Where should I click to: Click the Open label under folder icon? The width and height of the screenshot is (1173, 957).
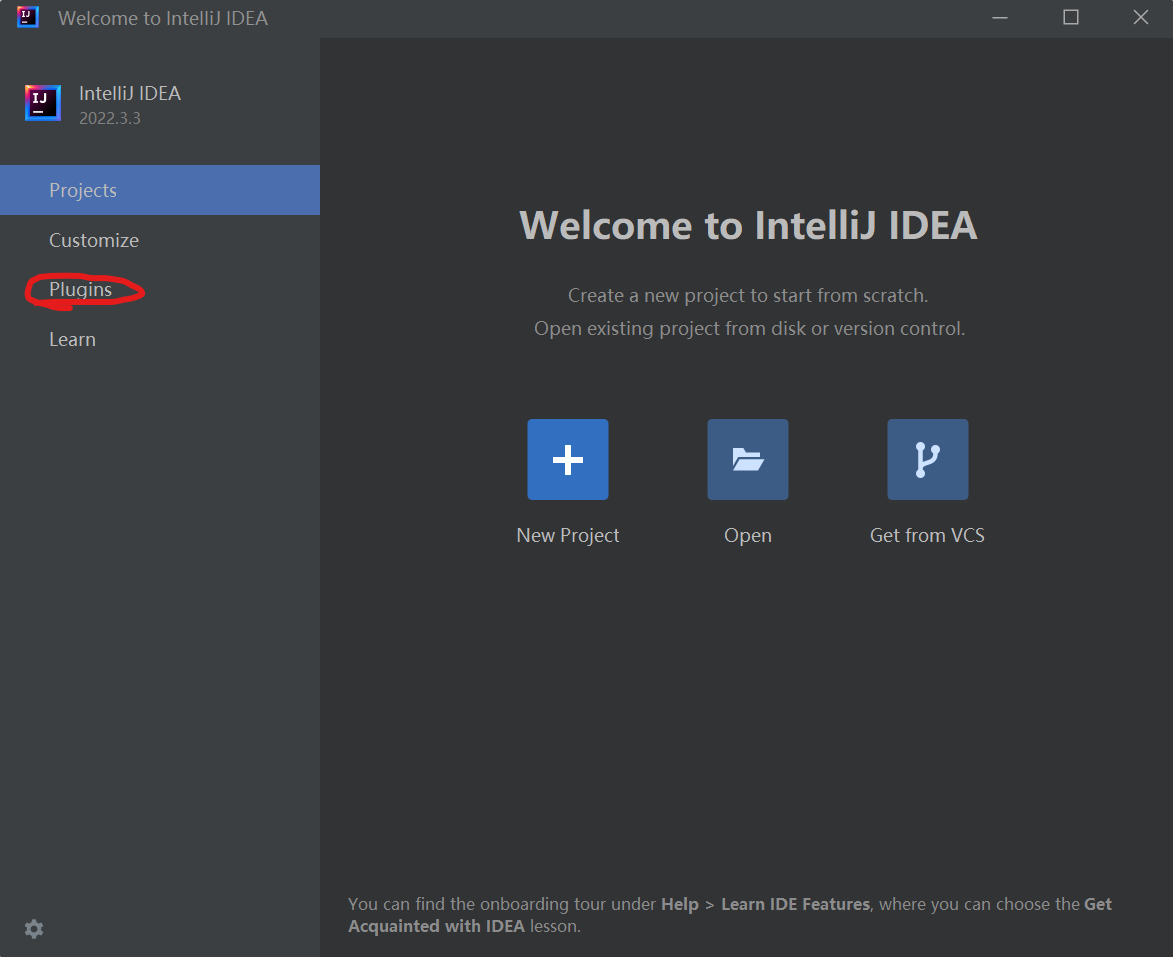tap(747, 536)
